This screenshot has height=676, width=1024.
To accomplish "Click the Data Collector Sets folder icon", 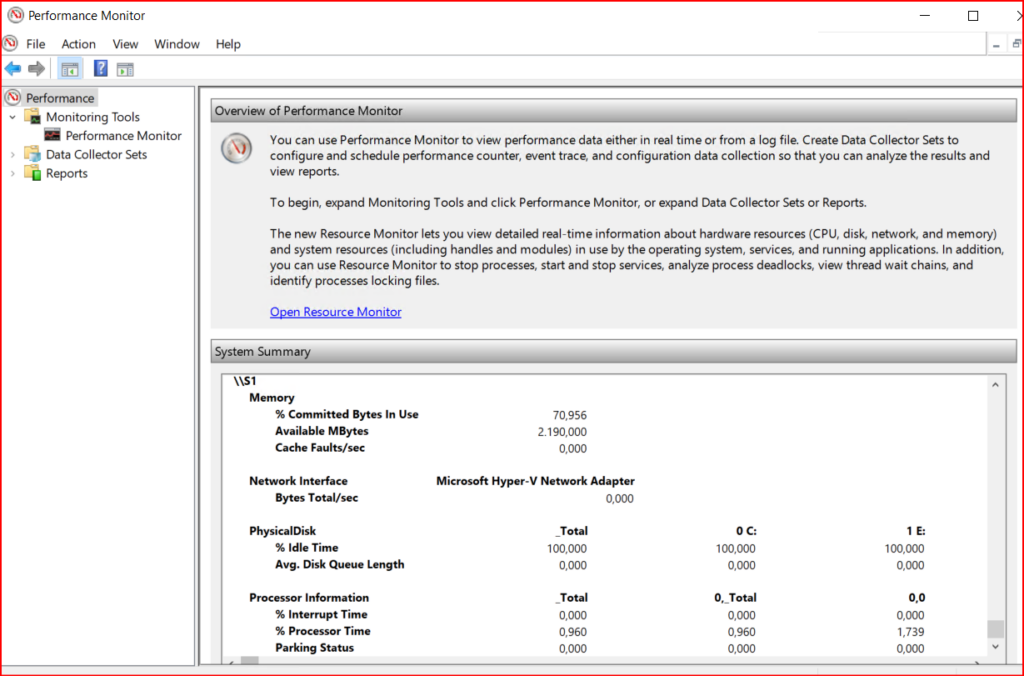I will tap(33, 155).
